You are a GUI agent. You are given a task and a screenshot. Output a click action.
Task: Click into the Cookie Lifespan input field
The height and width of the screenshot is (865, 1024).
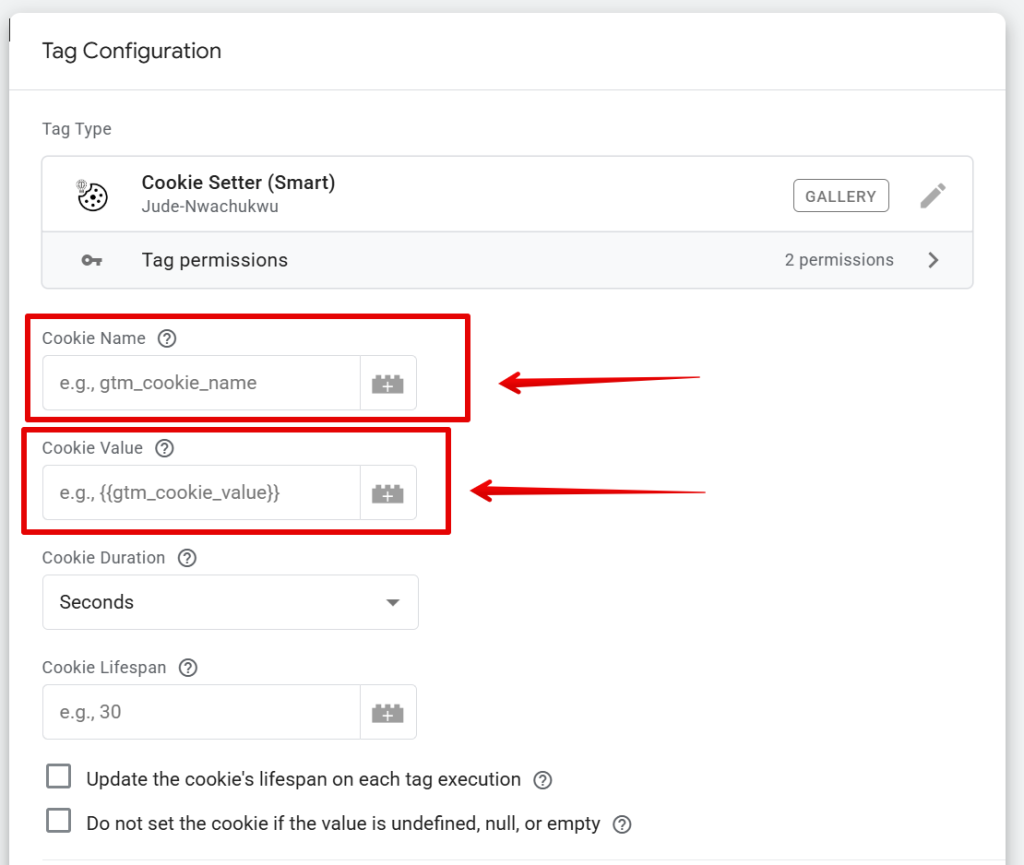(x=201, y=712)
